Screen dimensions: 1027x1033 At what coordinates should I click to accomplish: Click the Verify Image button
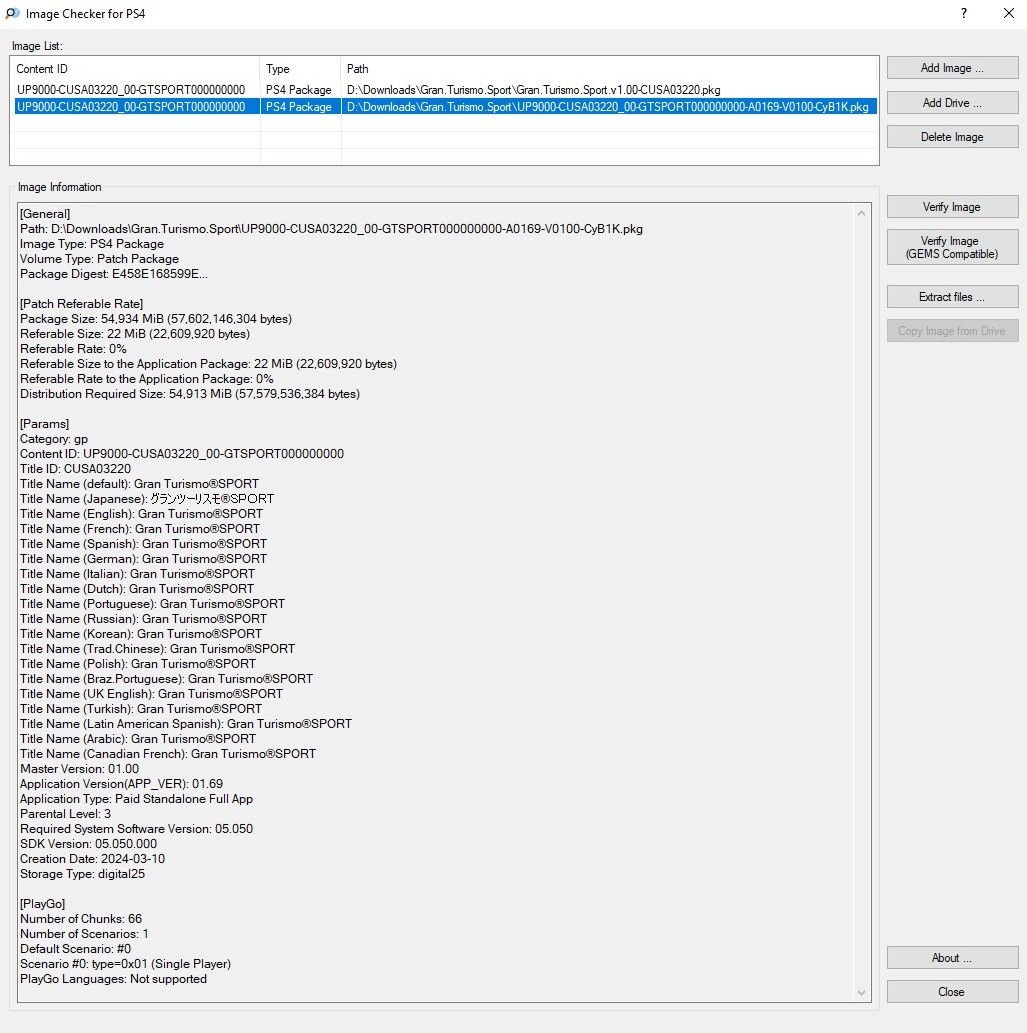tap(952, 207)
